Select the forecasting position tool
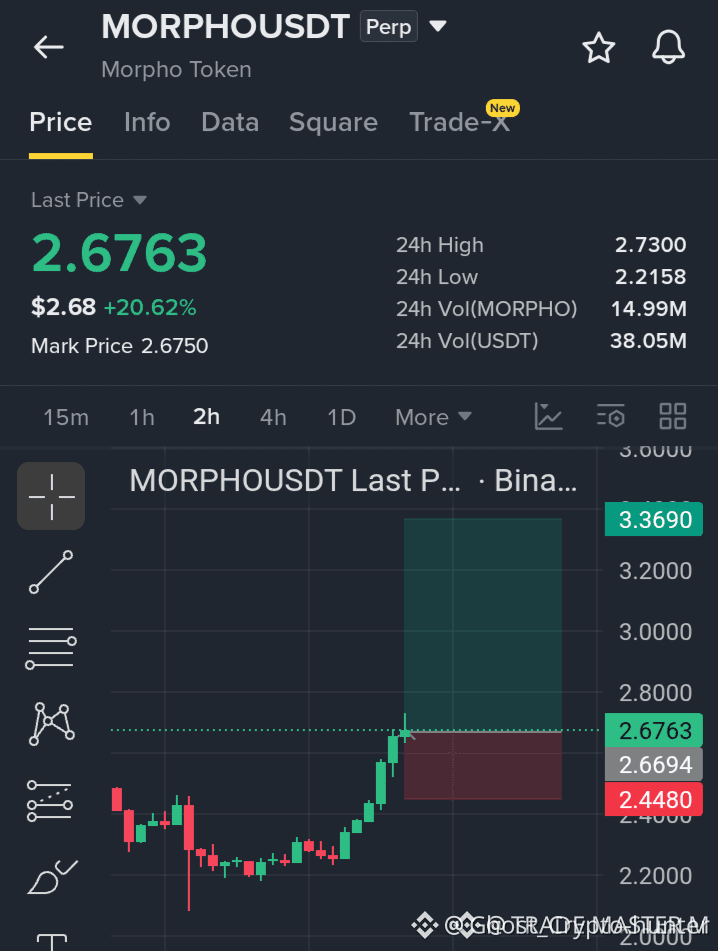 point(50,801)
